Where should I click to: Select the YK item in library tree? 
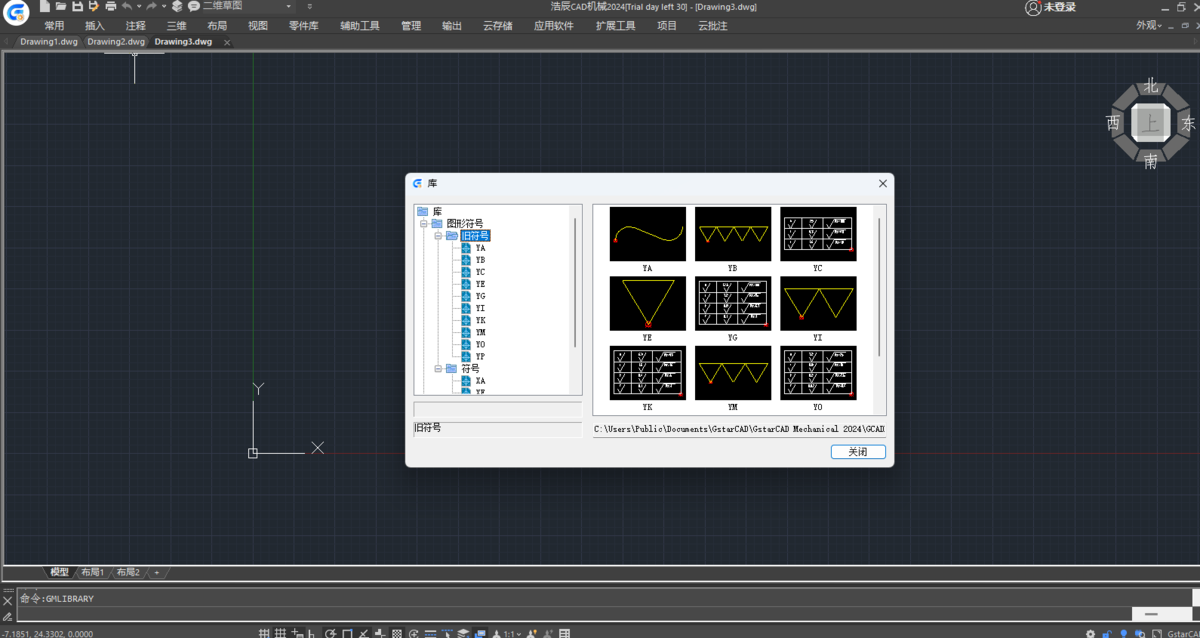[473, 320]
